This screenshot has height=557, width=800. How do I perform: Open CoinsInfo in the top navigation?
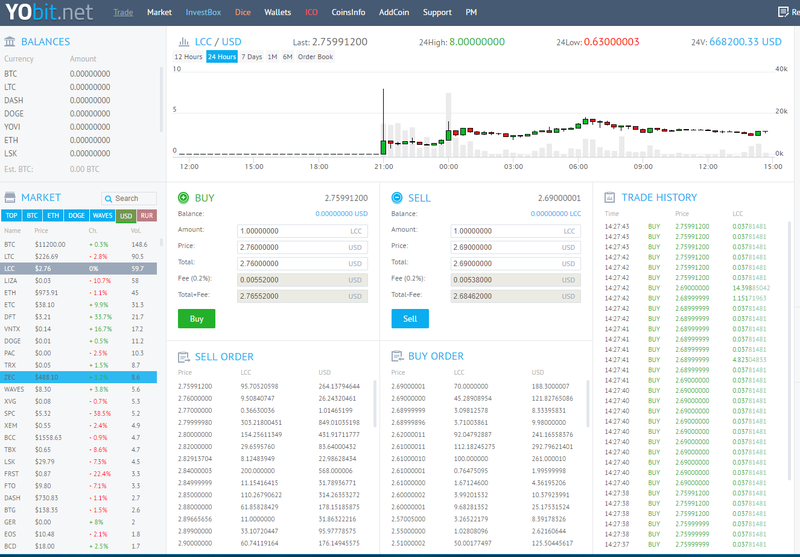tap(348, 12)
